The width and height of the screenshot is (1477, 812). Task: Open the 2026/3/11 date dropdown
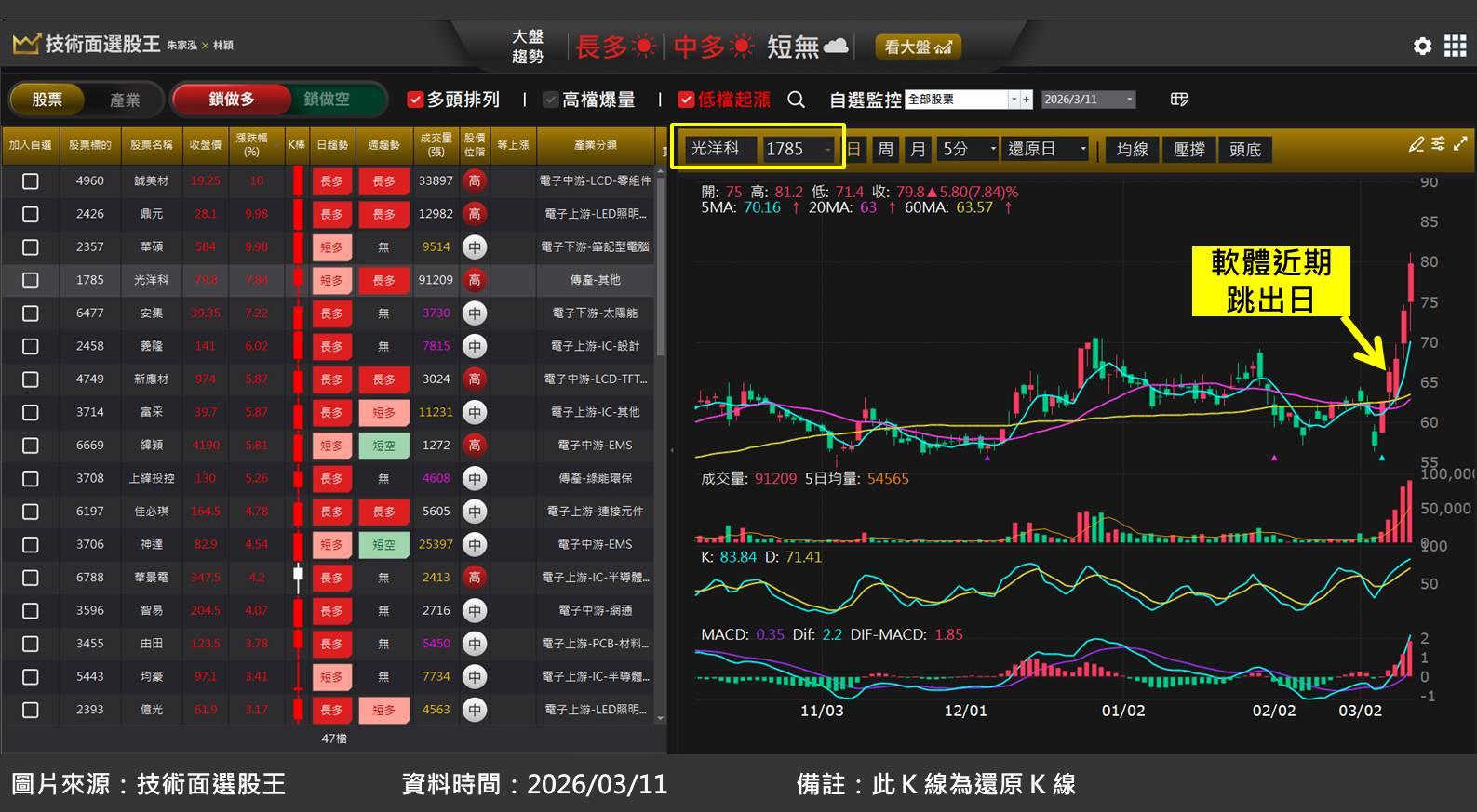1129,100
